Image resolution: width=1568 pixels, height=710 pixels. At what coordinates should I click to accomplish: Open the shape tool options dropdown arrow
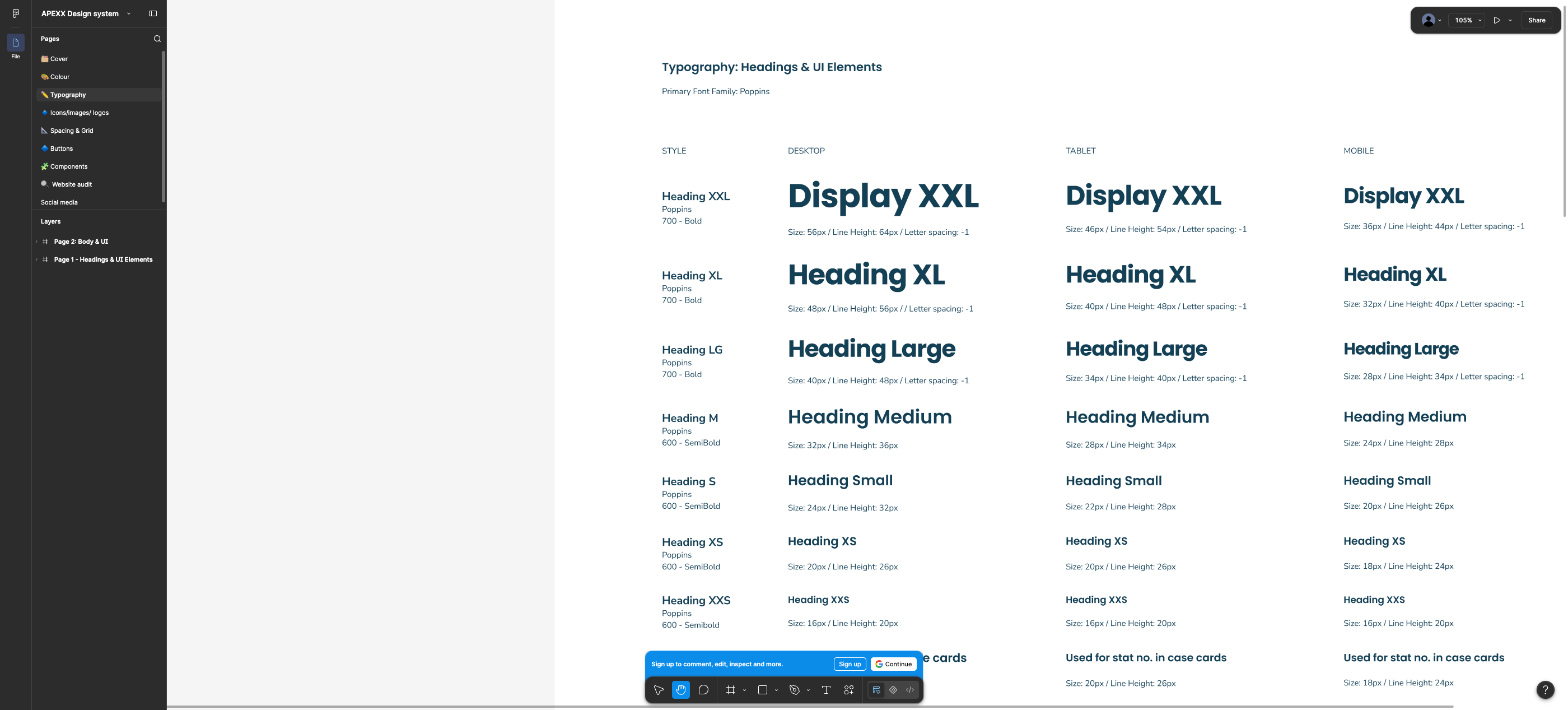pos(776,690)
